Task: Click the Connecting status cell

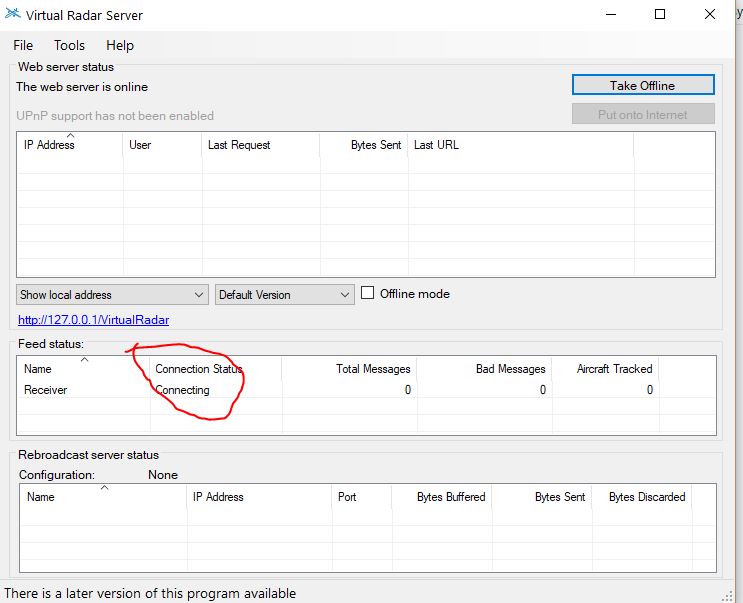Action: coord(182,390)
